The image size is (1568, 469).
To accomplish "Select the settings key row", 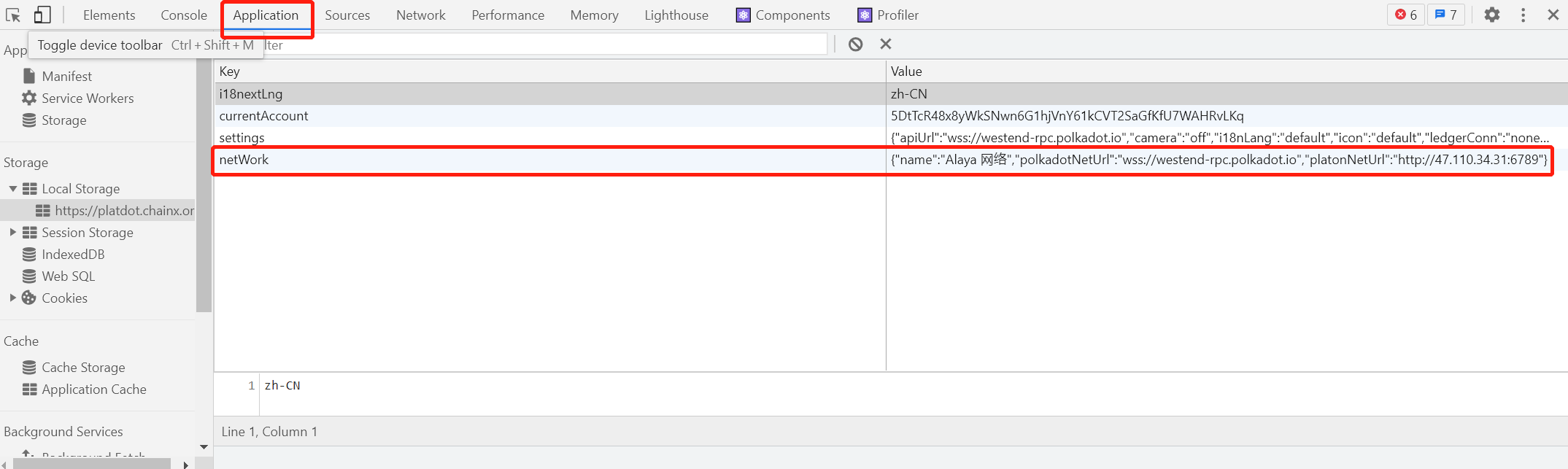I will pyautogui.click(x=891, y=137).
